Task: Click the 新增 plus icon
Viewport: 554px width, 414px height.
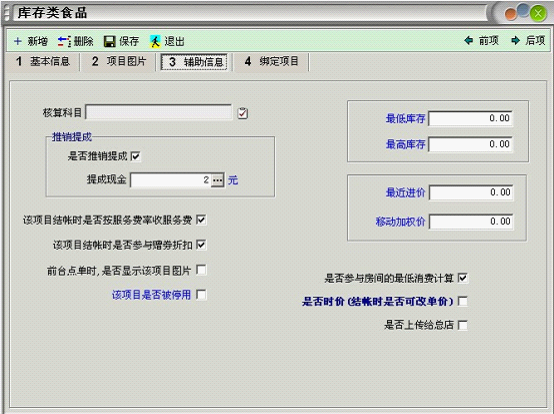Action: click(x=18, y=41)
